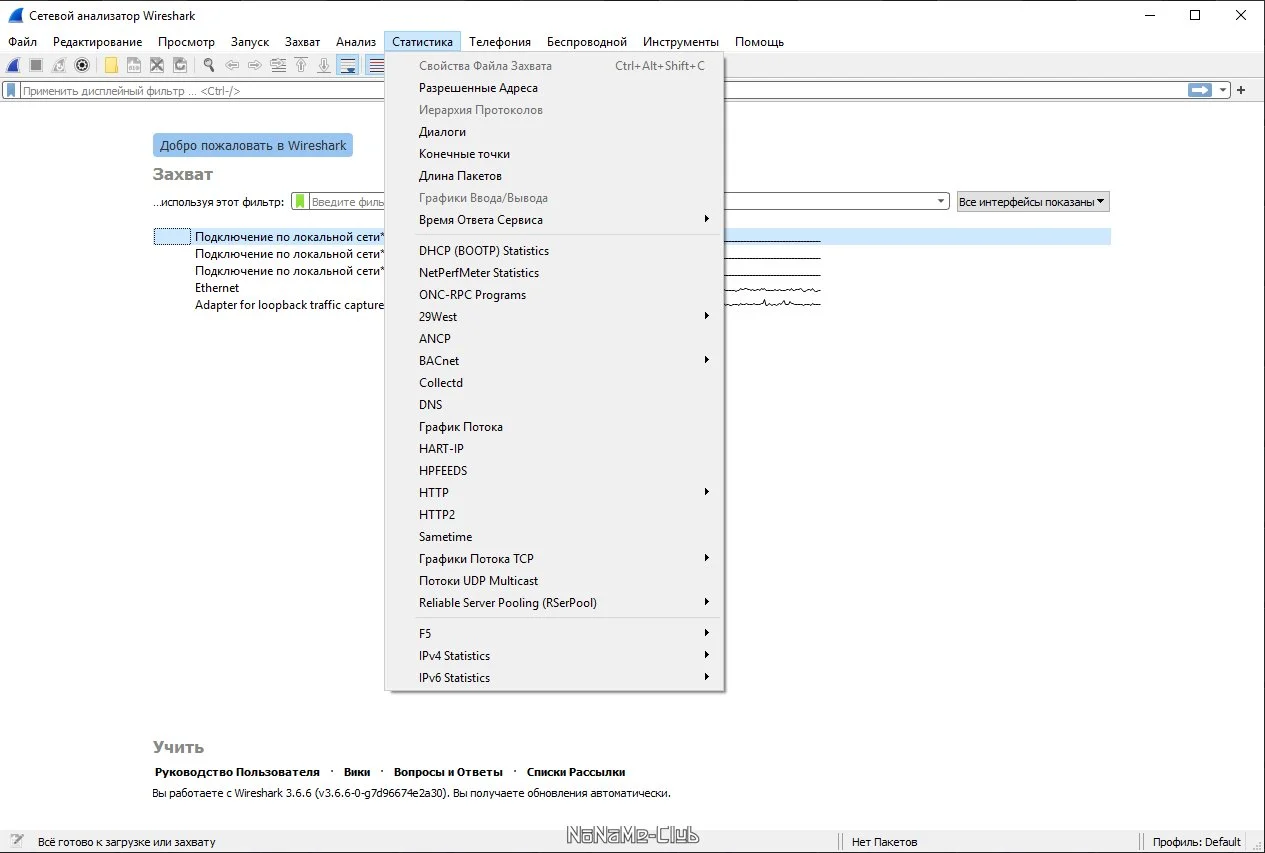Viewport: 1265px width, 853px height.
Task: Click the reload capture file icon
Action: coord(180,65)
